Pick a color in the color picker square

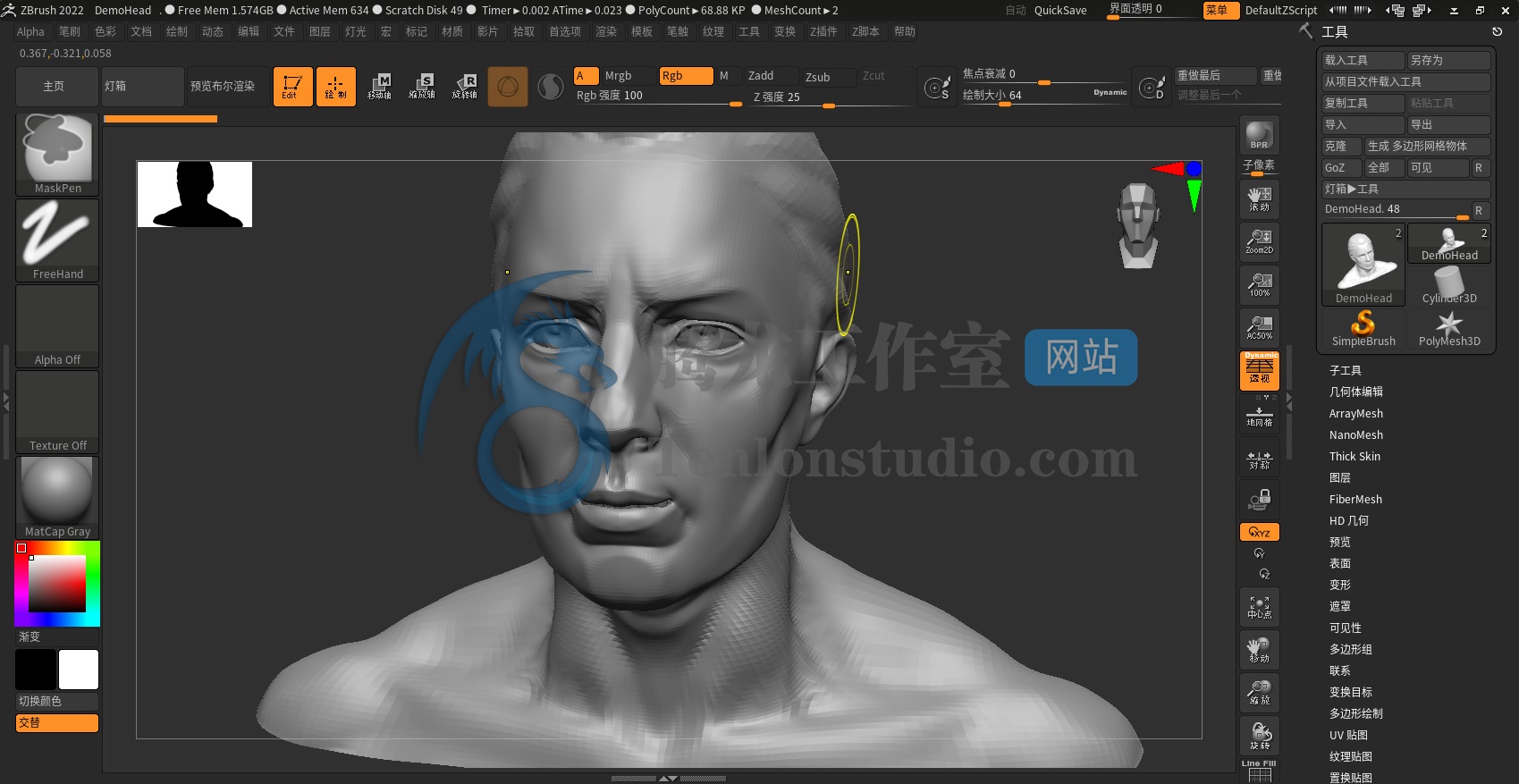click(57, 584)
